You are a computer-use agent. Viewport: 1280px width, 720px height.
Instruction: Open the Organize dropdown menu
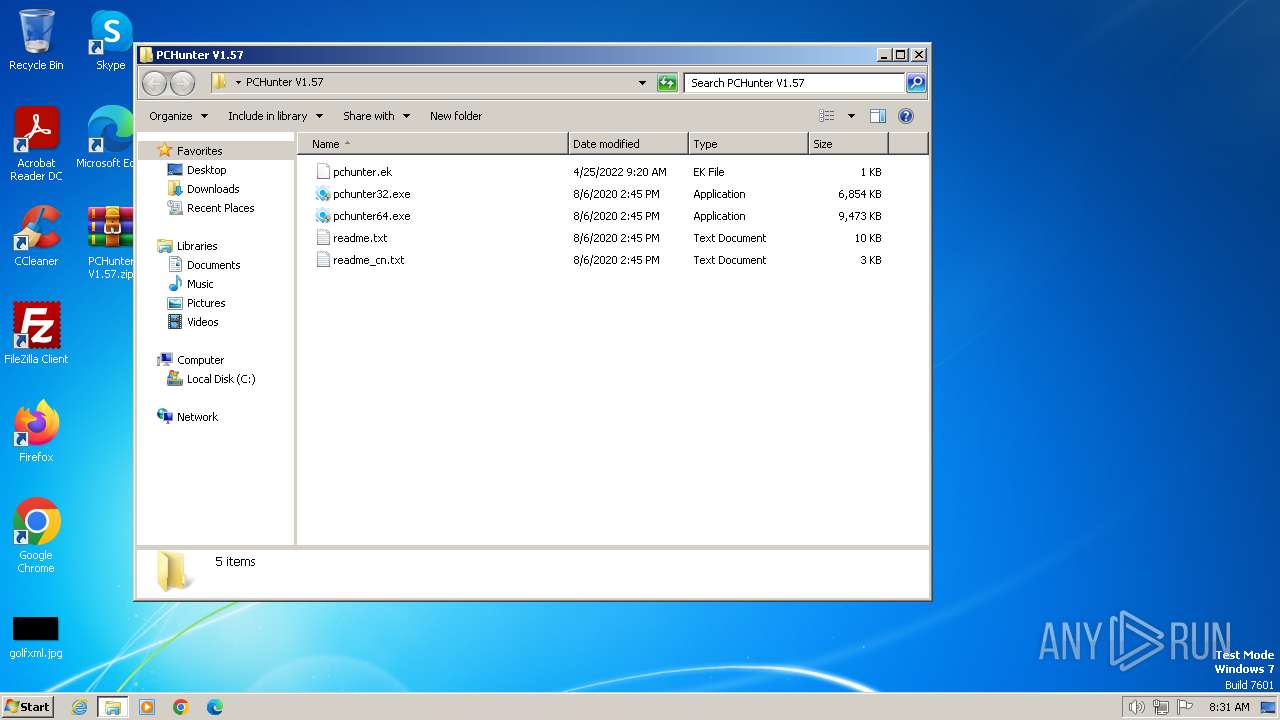[178, 116]
